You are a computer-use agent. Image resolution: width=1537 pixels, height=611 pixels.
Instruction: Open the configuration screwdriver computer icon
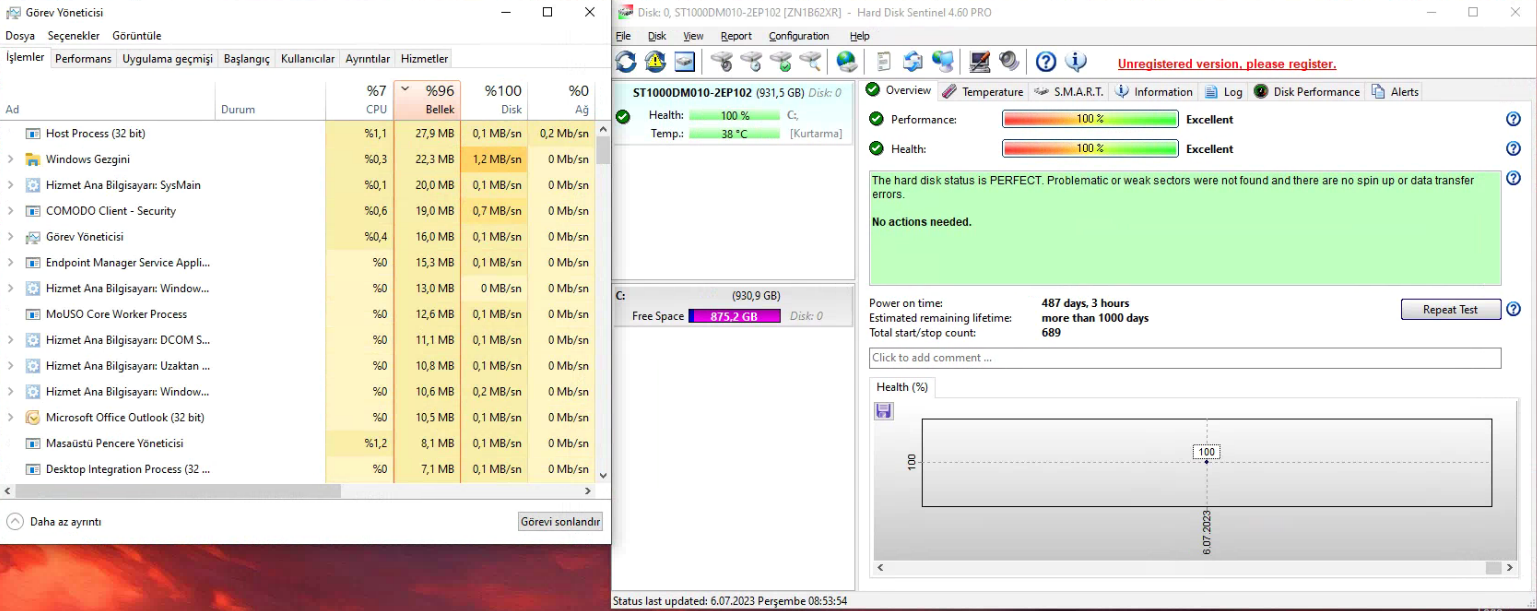click(980, 62)
